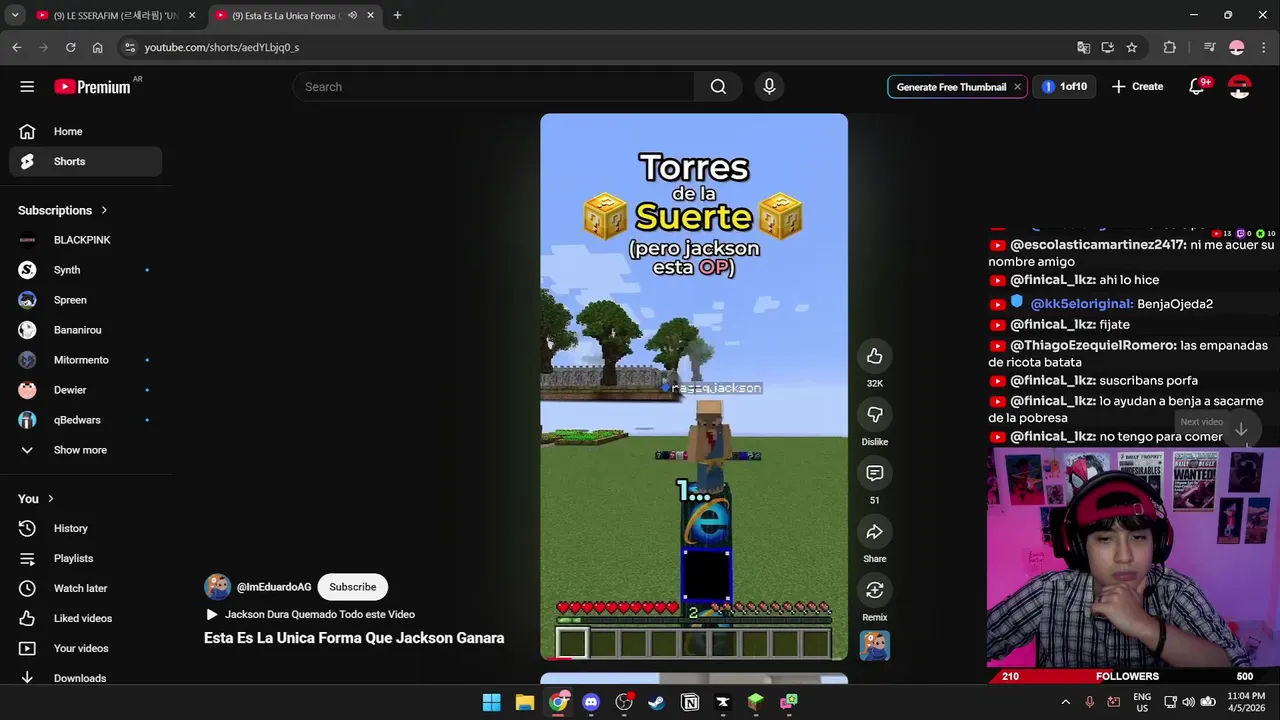Click the address bar URL

(221, 47)
